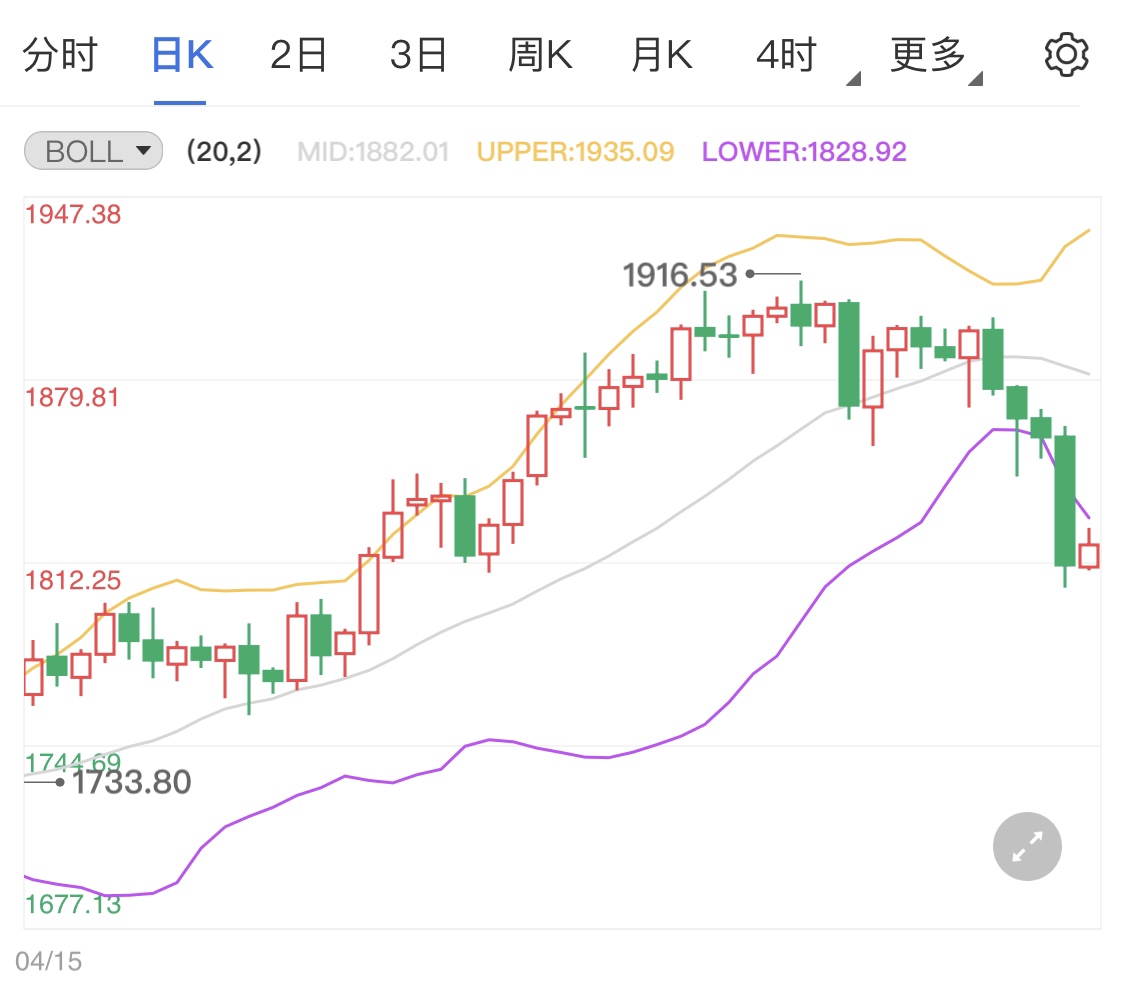Switch to 分时 tab
Screen dimensions: 1125x982
tap(60, 55)
